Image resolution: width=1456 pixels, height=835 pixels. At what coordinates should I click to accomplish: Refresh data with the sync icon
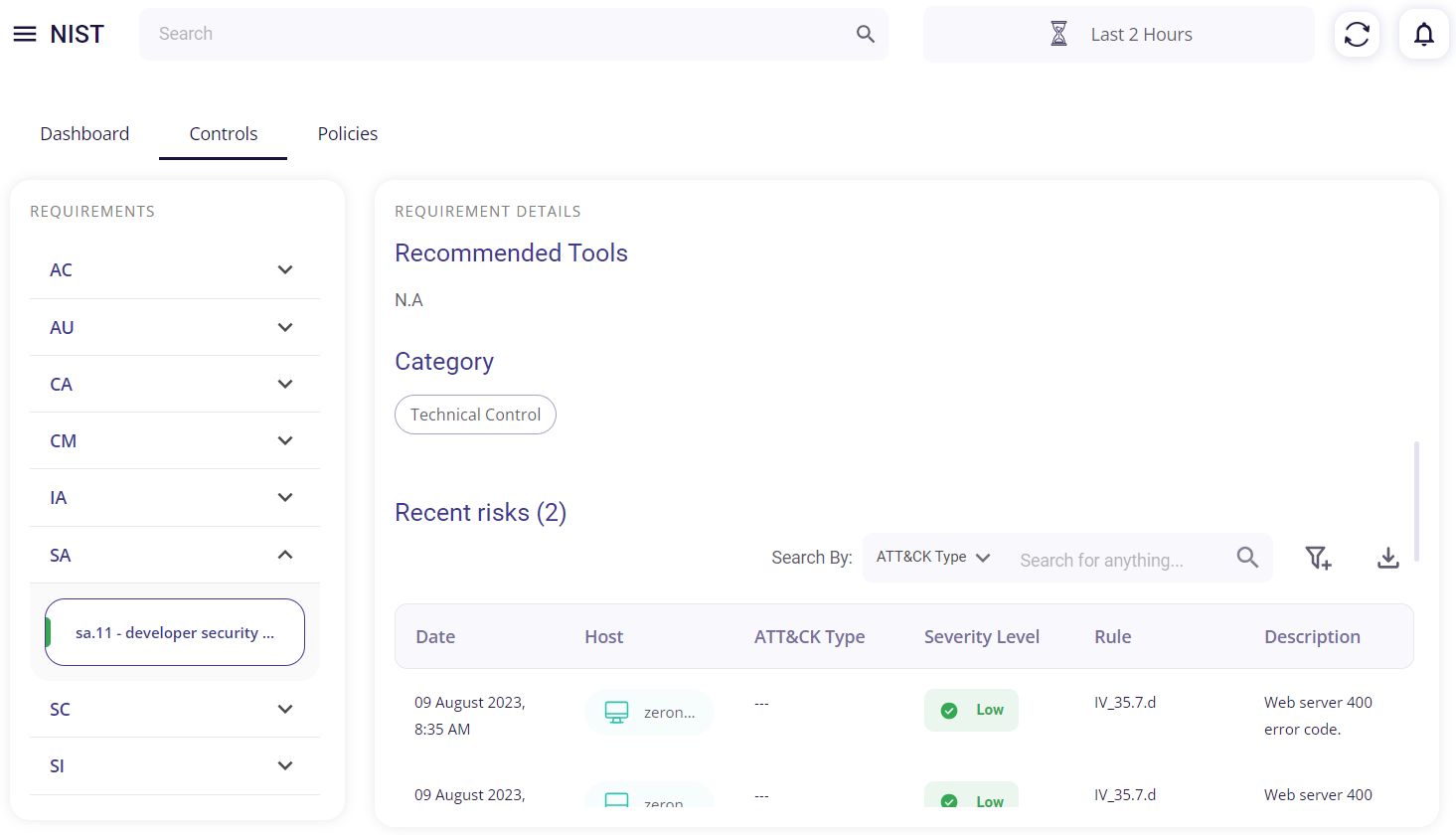pyautogui.click(x=1357, y=34)
